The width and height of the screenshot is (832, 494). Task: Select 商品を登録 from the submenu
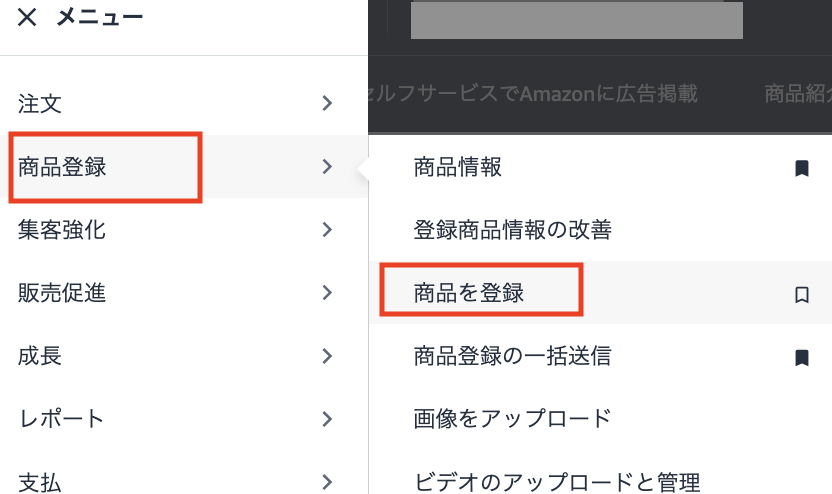click(469, 293)
